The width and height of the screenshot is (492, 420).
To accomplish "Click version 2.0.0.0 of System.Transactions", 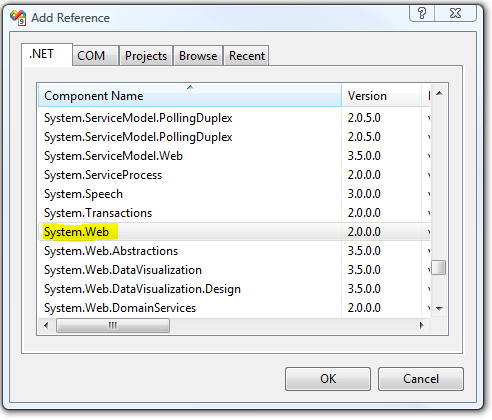I will click(364, 213).
